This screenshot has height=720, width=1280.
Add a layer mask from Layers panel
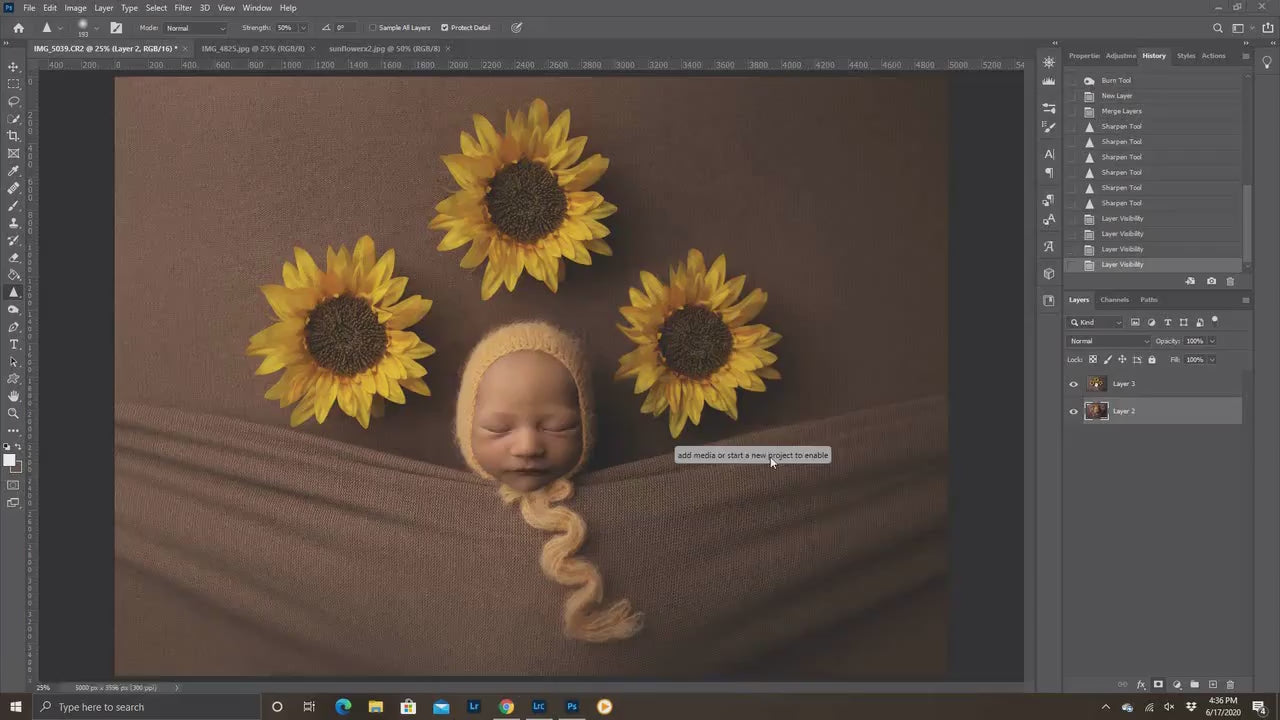[x=1158, y=685]
